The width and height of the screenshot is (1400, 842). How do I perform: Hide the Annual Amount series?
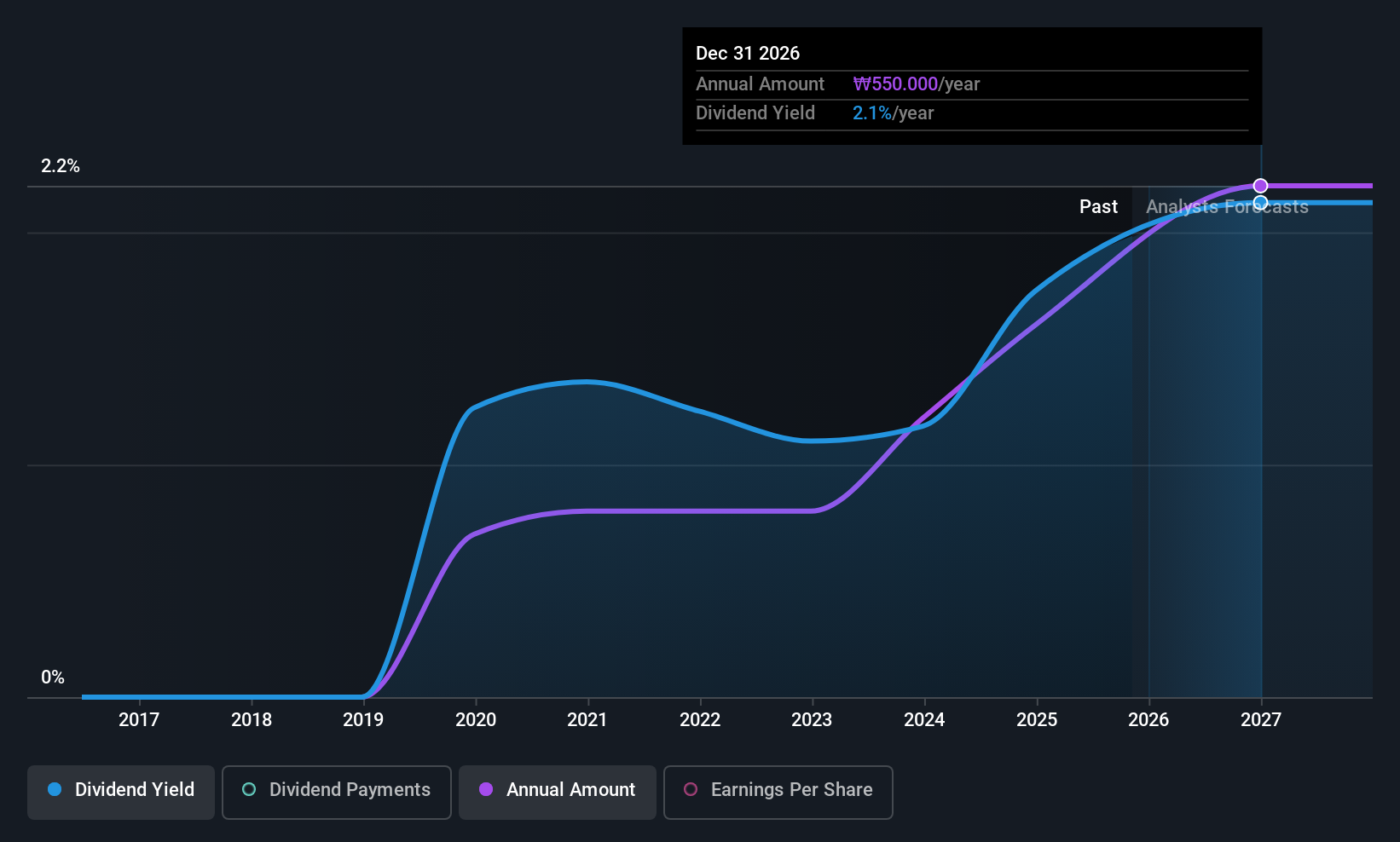click(x=557, y=792)
